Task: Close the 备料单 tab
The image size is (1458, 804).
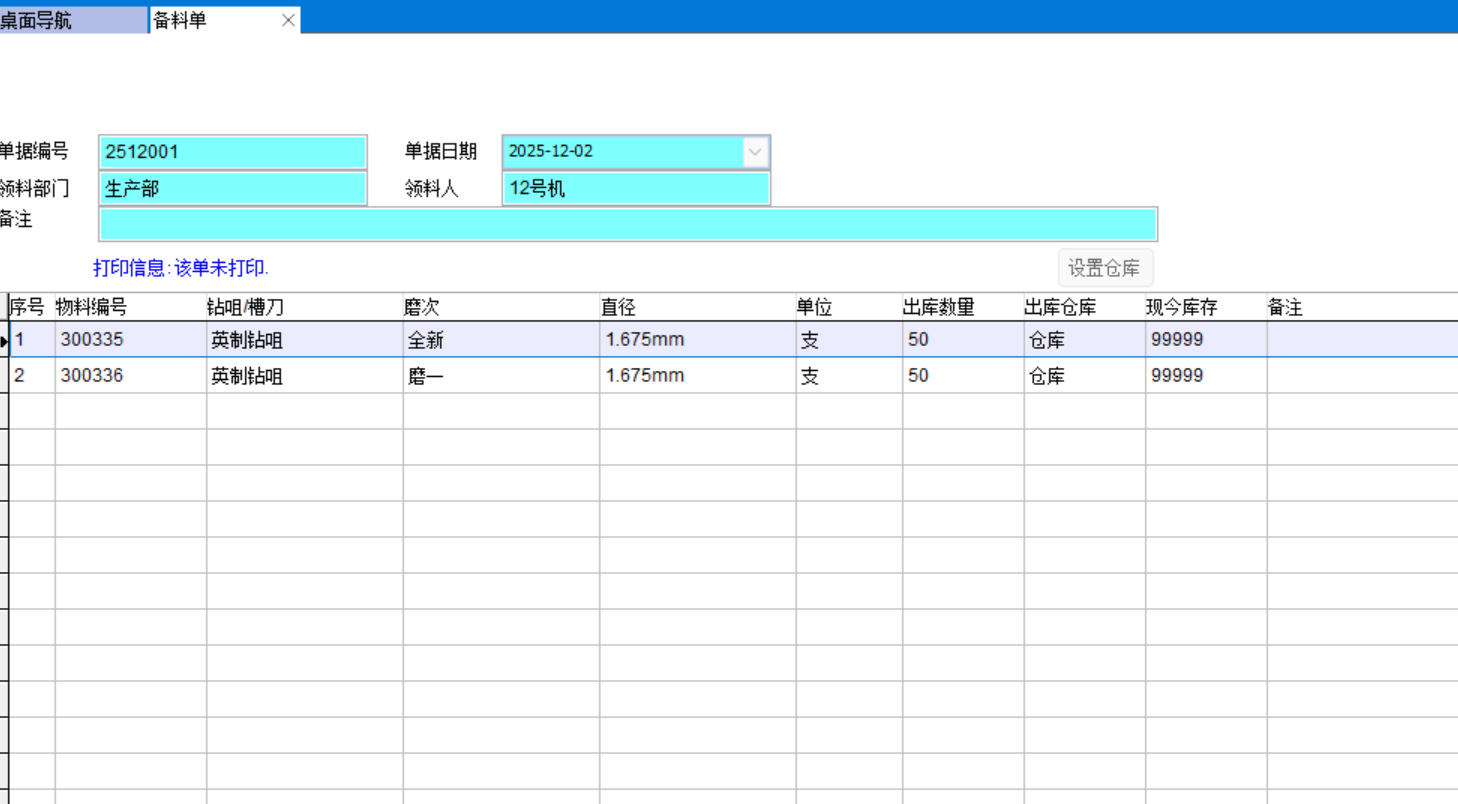Action: click(x=288, y=20)
